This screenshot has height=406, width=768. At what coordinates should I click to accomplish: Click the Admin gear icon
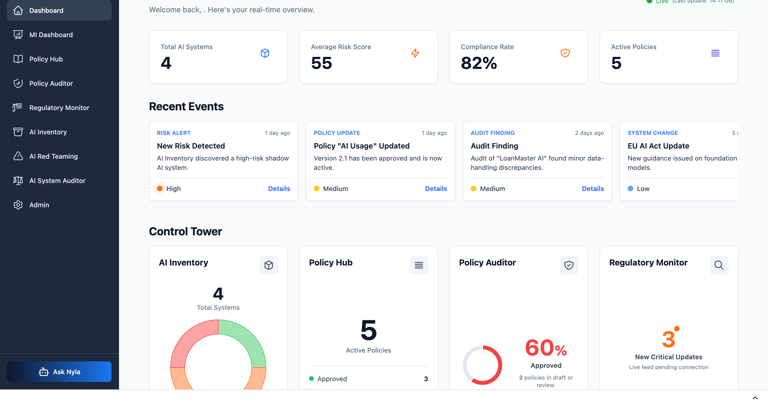18,205
